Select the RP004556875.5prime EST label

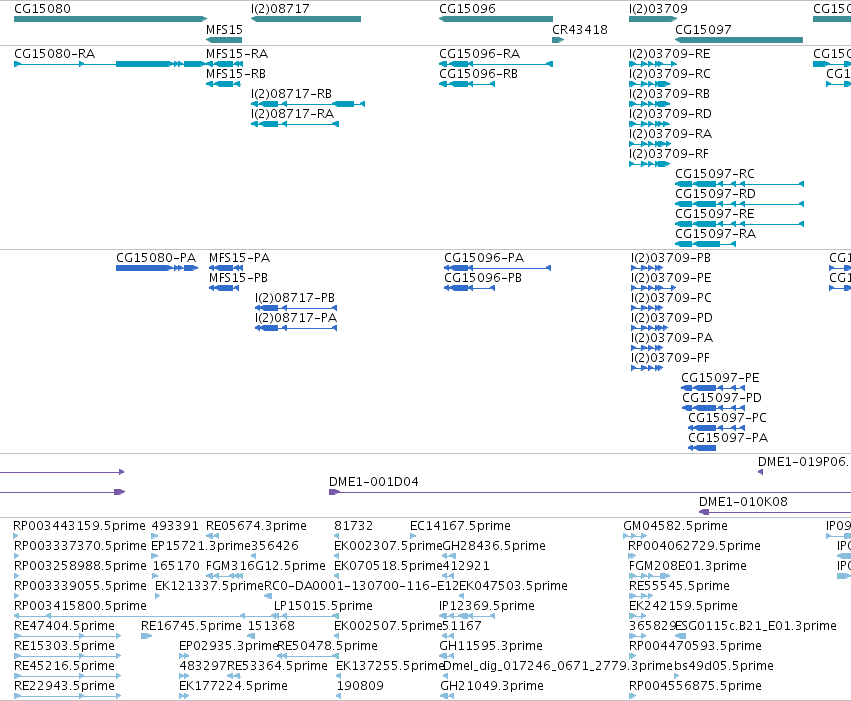pyautogui.click(x=695, y=686)
